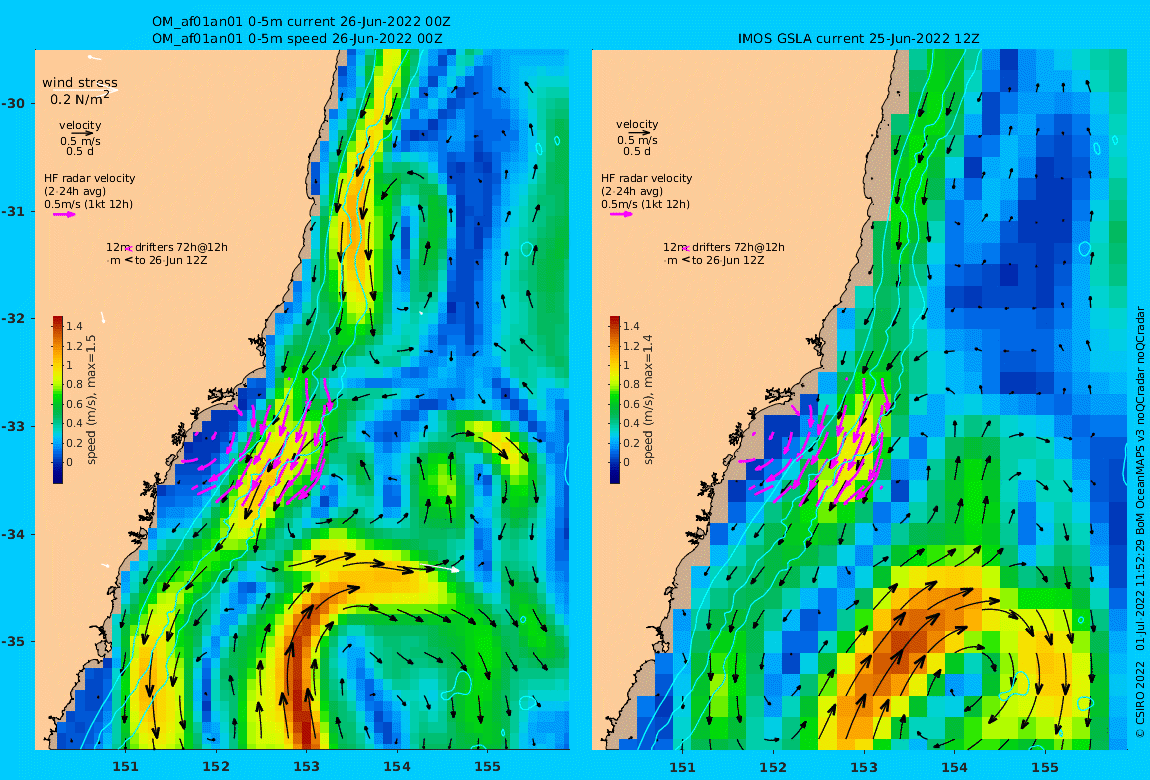Click the -31 latitude axis label
Screen dimensions: 1150x780
click(14, 212)
